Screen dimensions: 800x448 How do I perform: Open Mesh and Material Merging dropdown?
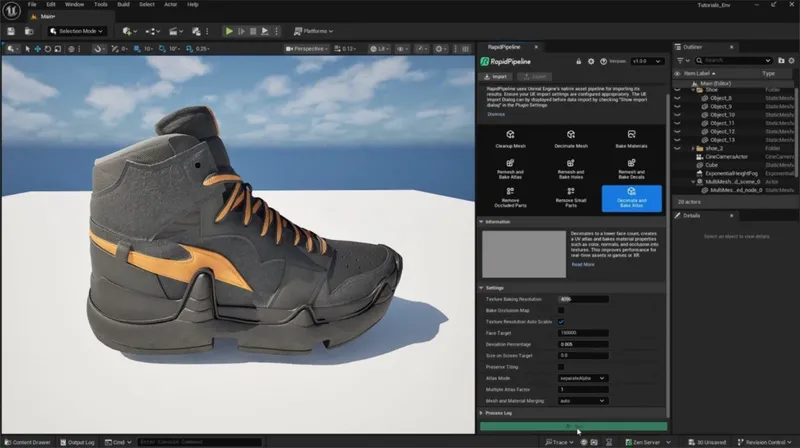coord(584,400)
